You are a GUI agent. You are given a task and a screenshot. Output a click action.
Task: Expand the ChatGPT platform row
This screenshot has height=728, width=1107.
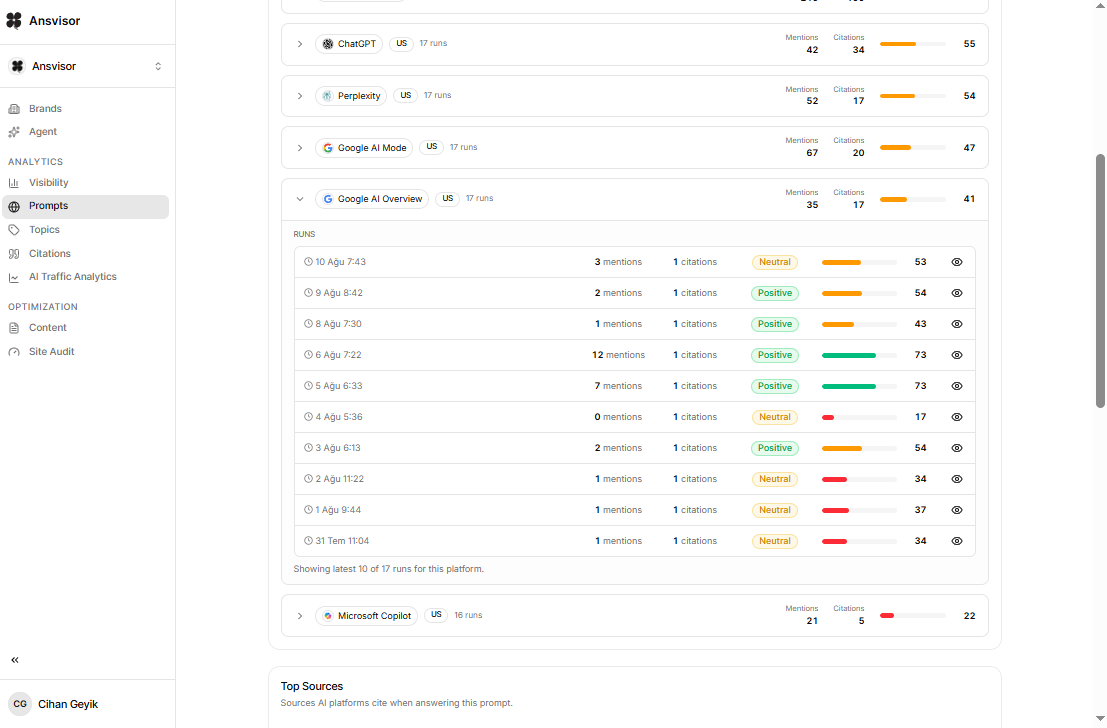[300, 44]
